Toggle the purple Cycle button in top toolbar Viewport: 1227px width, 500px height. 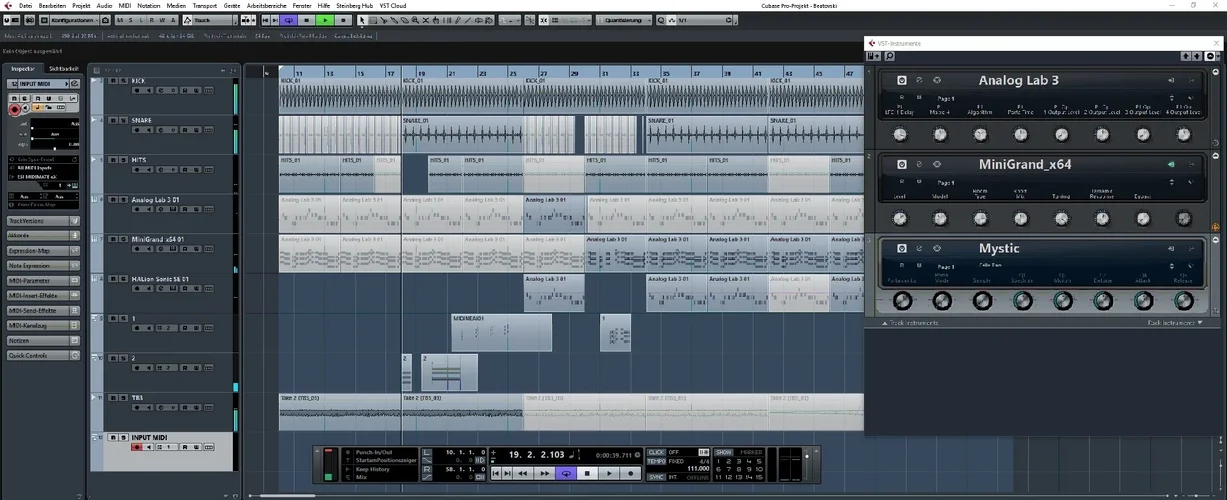click(289, 20)
